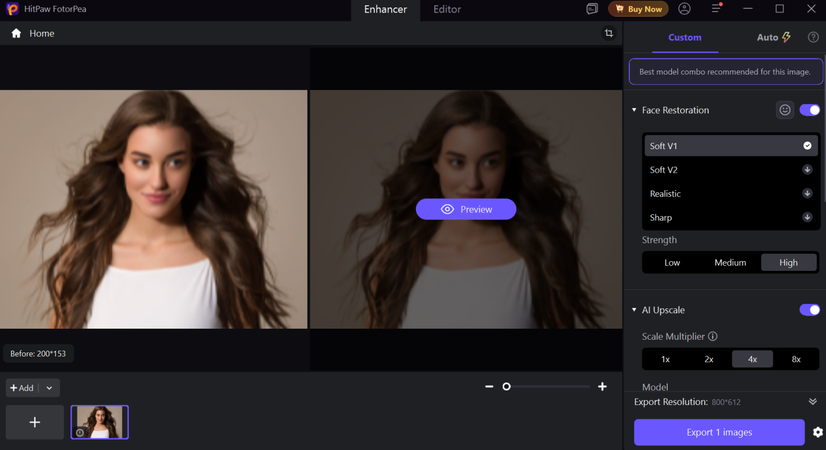Select the Soft V1 model
Screen dimensions: 826x450
pyautogui.click(x=731, y=146)
